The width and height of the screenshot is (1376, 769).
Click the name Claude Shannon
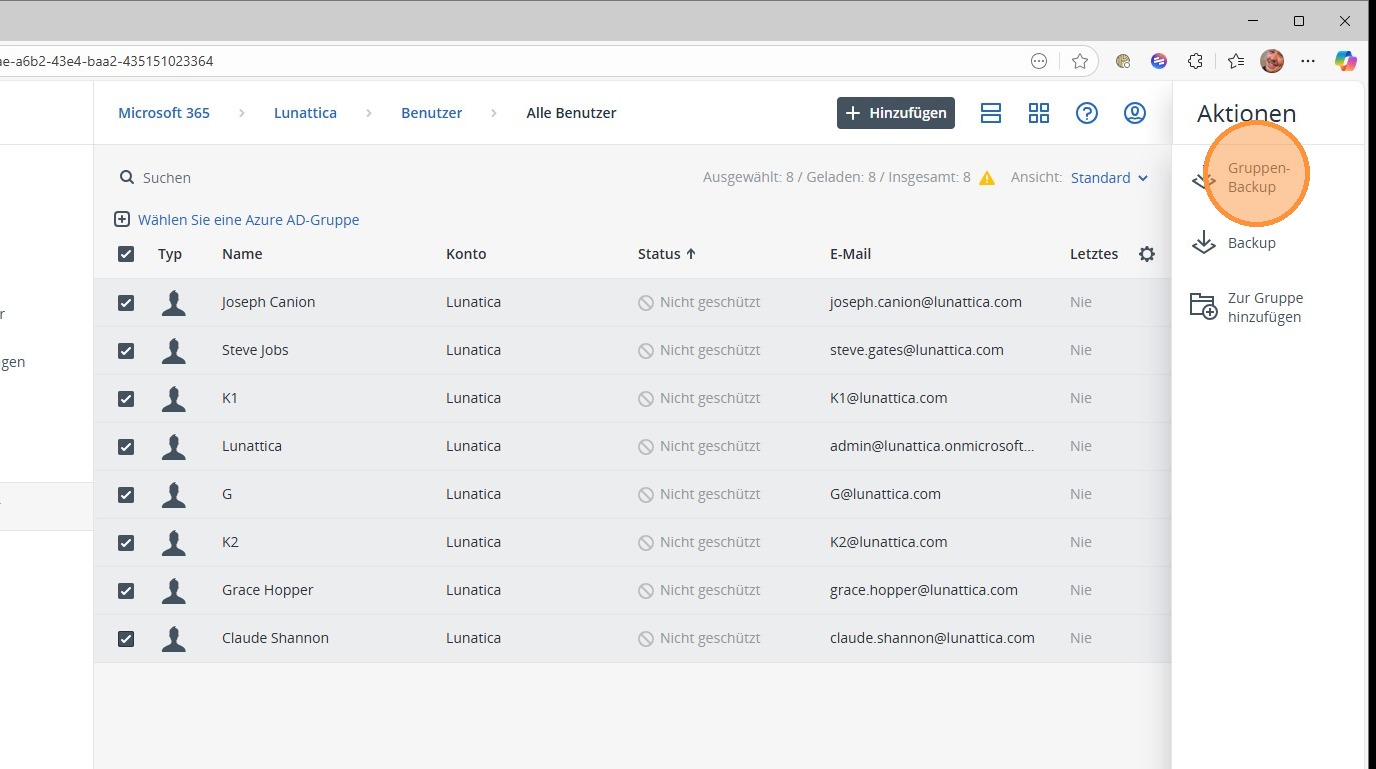(275, 638)
